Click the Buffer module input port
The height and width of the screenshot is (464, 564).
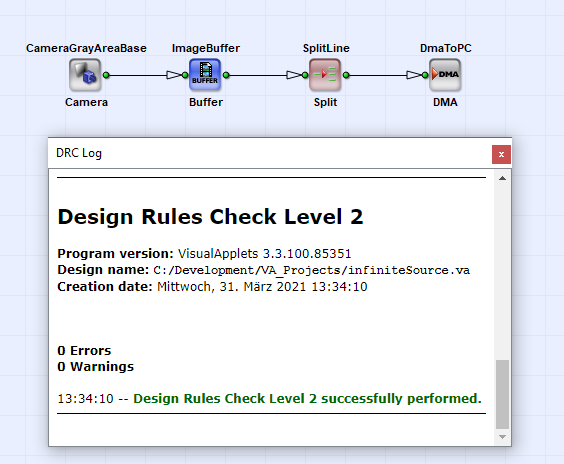[185, 75]
